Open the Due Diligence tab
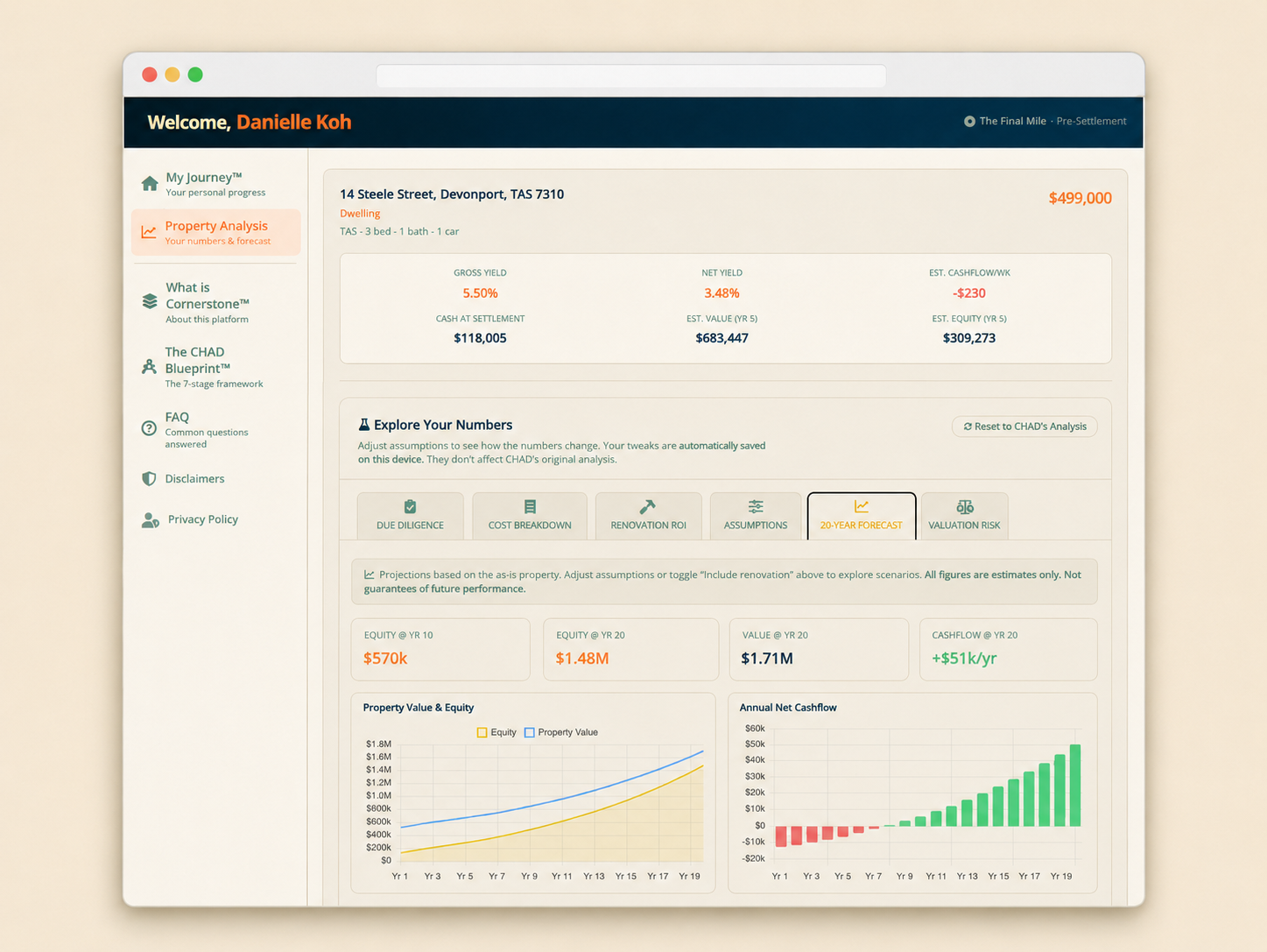The height and width of the screenshot is (952, 1267). pos(411,516)
